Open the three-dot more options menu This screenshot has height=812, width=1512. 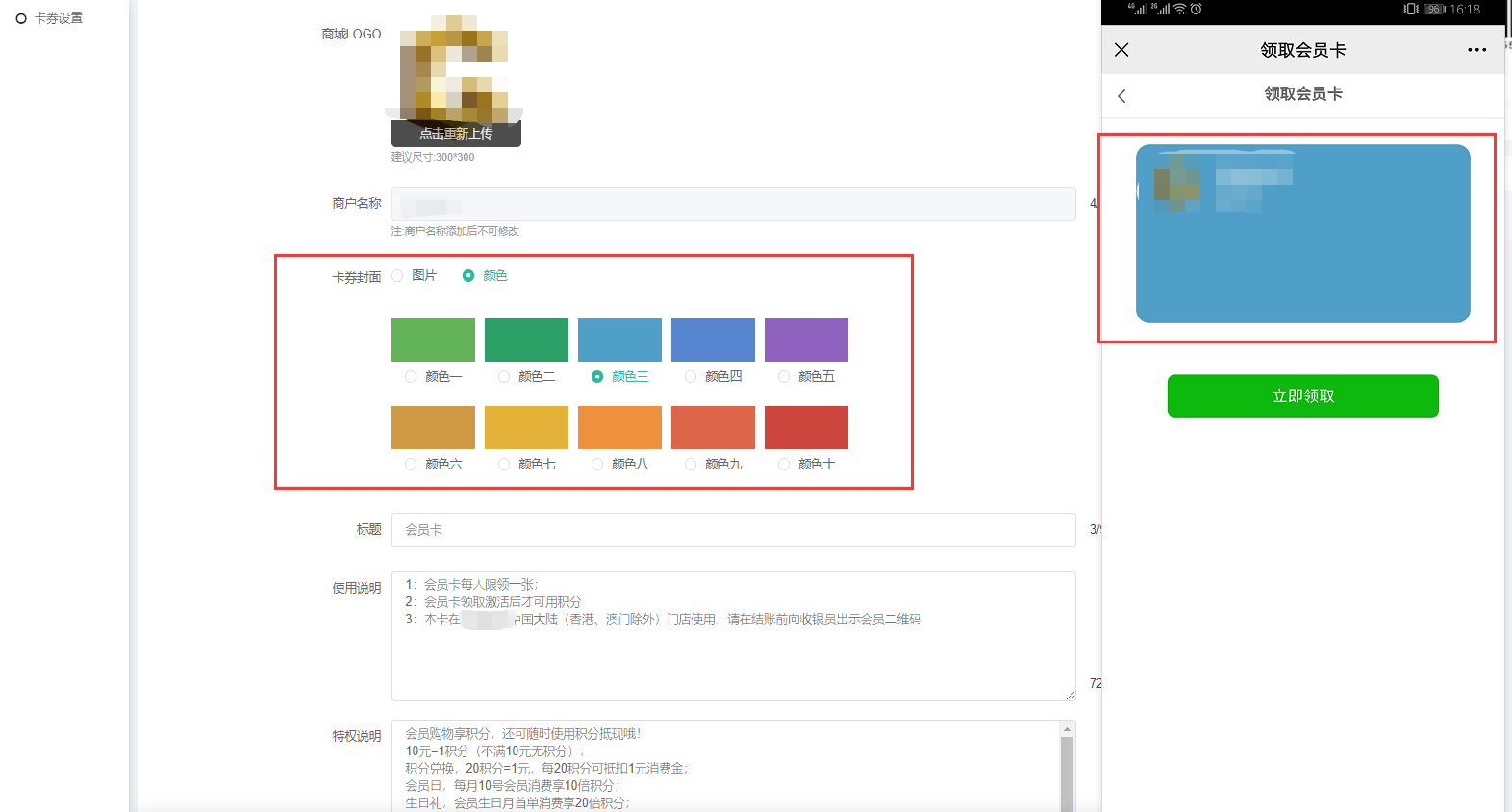coord(1476,50)
